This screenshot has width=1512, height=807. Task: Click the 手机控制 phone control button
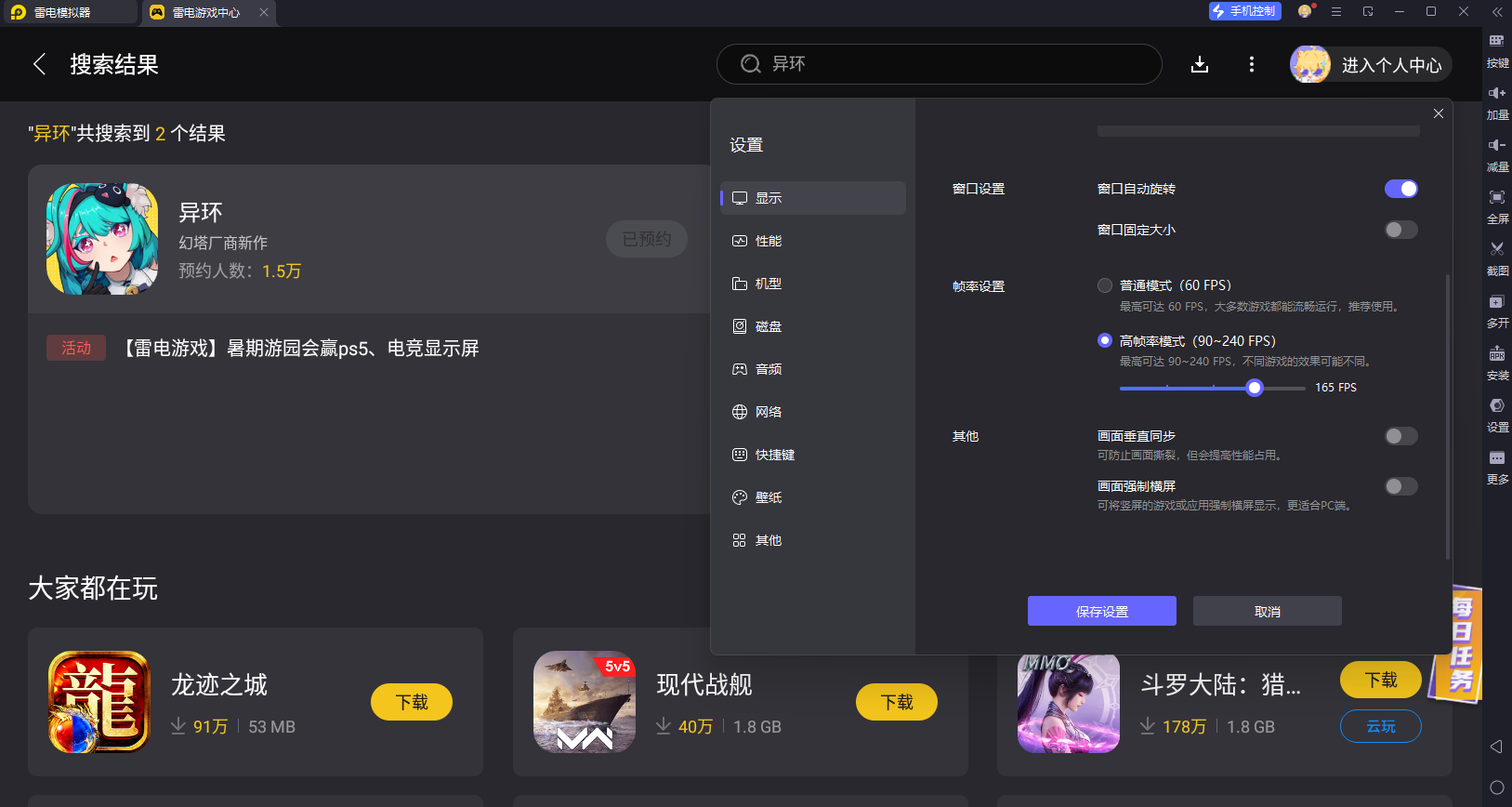tap(1244, 11)
